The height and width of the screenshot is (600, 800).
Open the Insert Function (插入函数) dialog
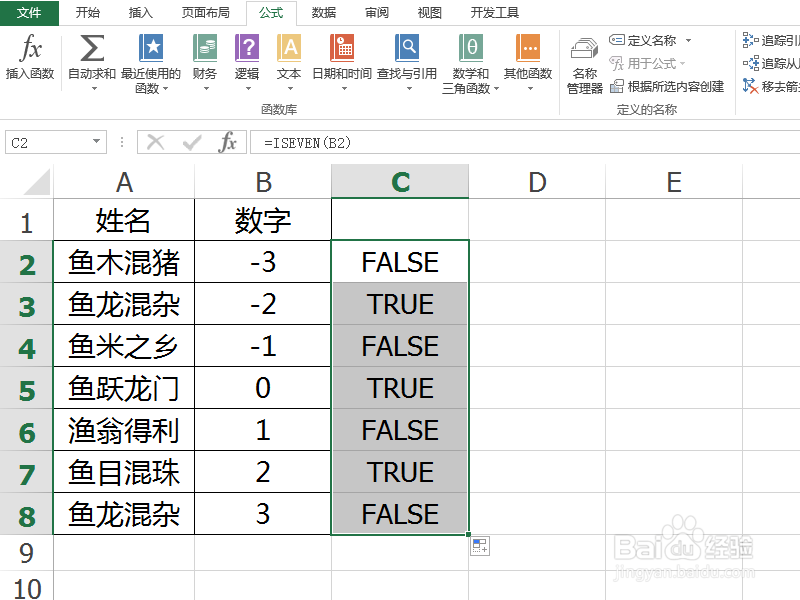(30, 56)
